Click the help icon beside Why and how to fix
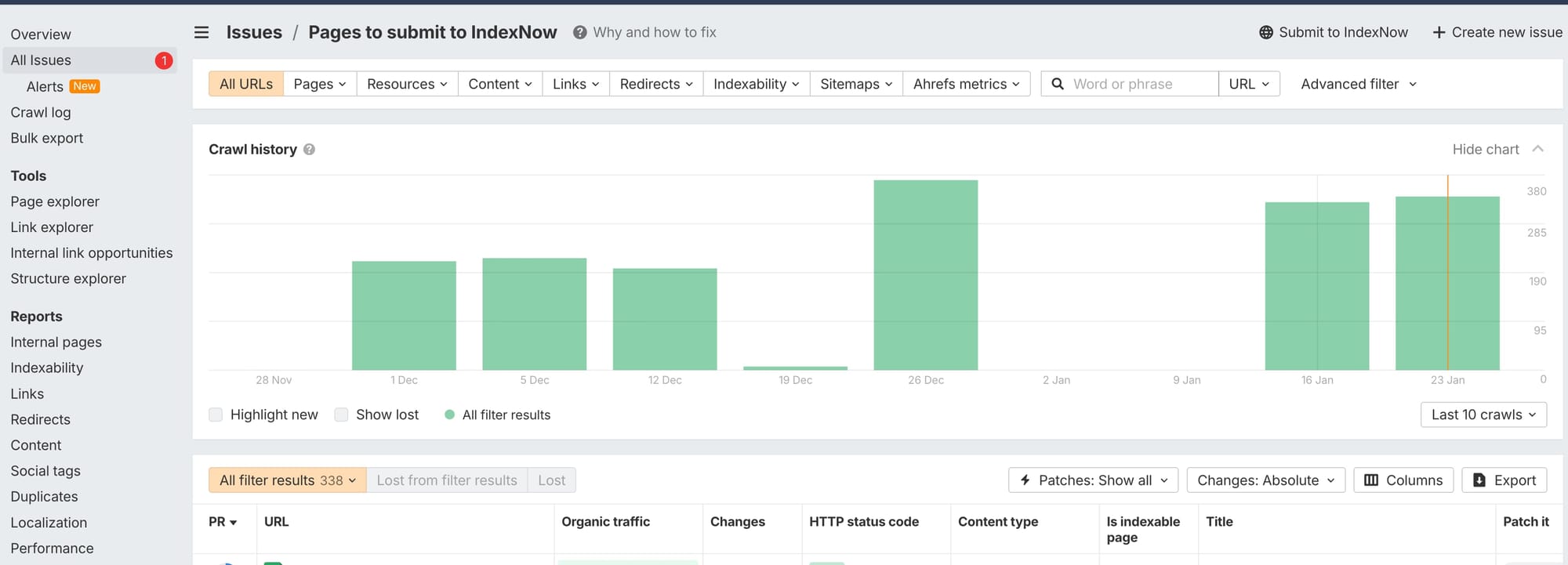Screen dimensions: 1568x565 [x=579, y=32]
